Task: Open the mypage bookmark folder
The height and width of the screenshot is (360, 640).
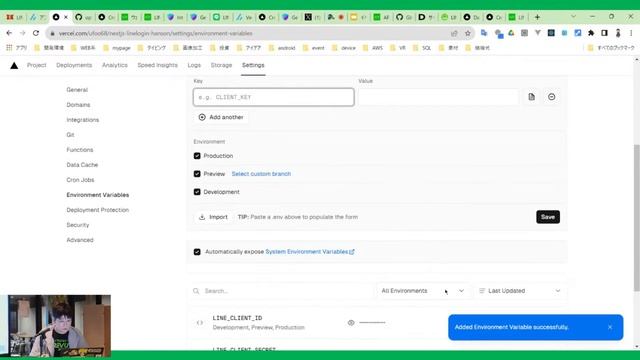Action: pyautogui.click(x=117, y=48)
